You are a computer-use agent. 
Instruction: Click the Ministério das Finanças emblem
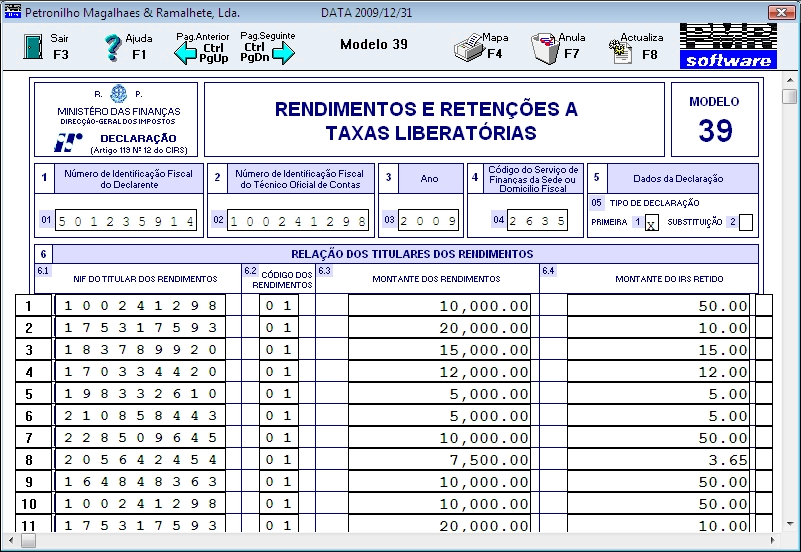[x=119, y=93]
